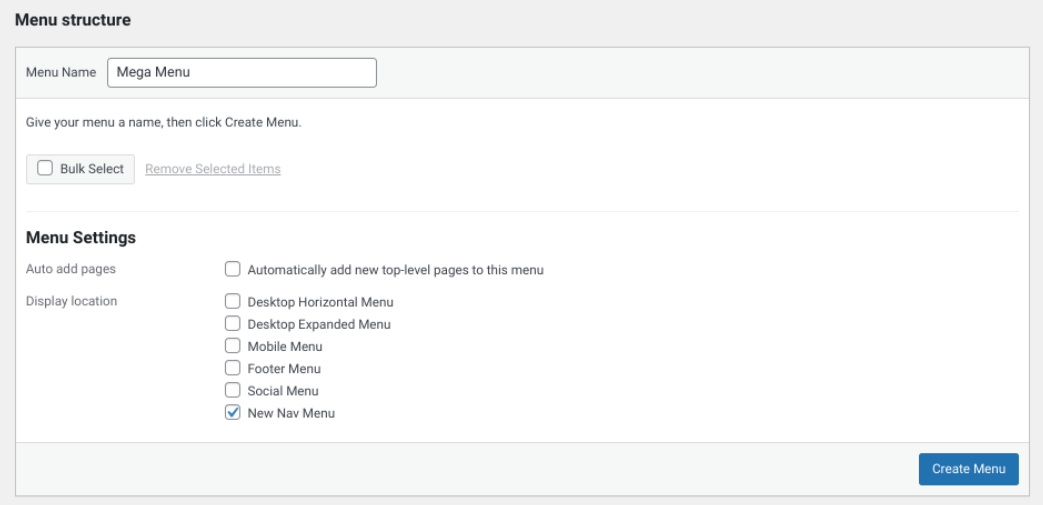
Task: Click the Menu Name input field
Action: point(241,73)
